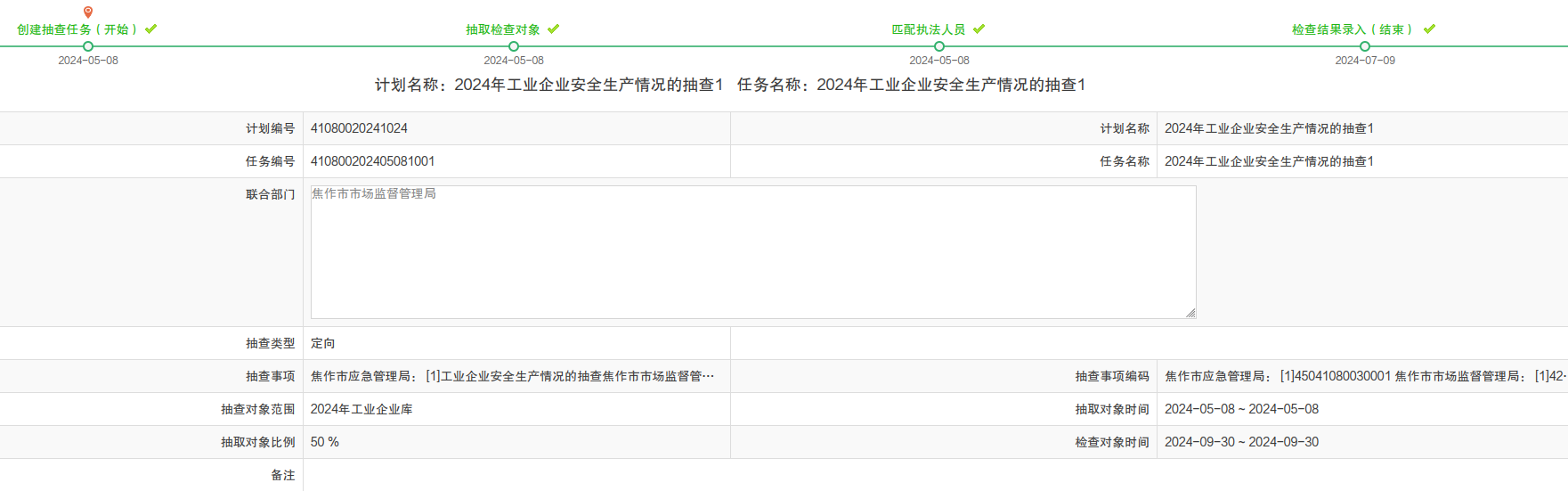Click the 任务编号 value 410800202405081001
The height and width of the screenshot is (491, 1568).
372,161
